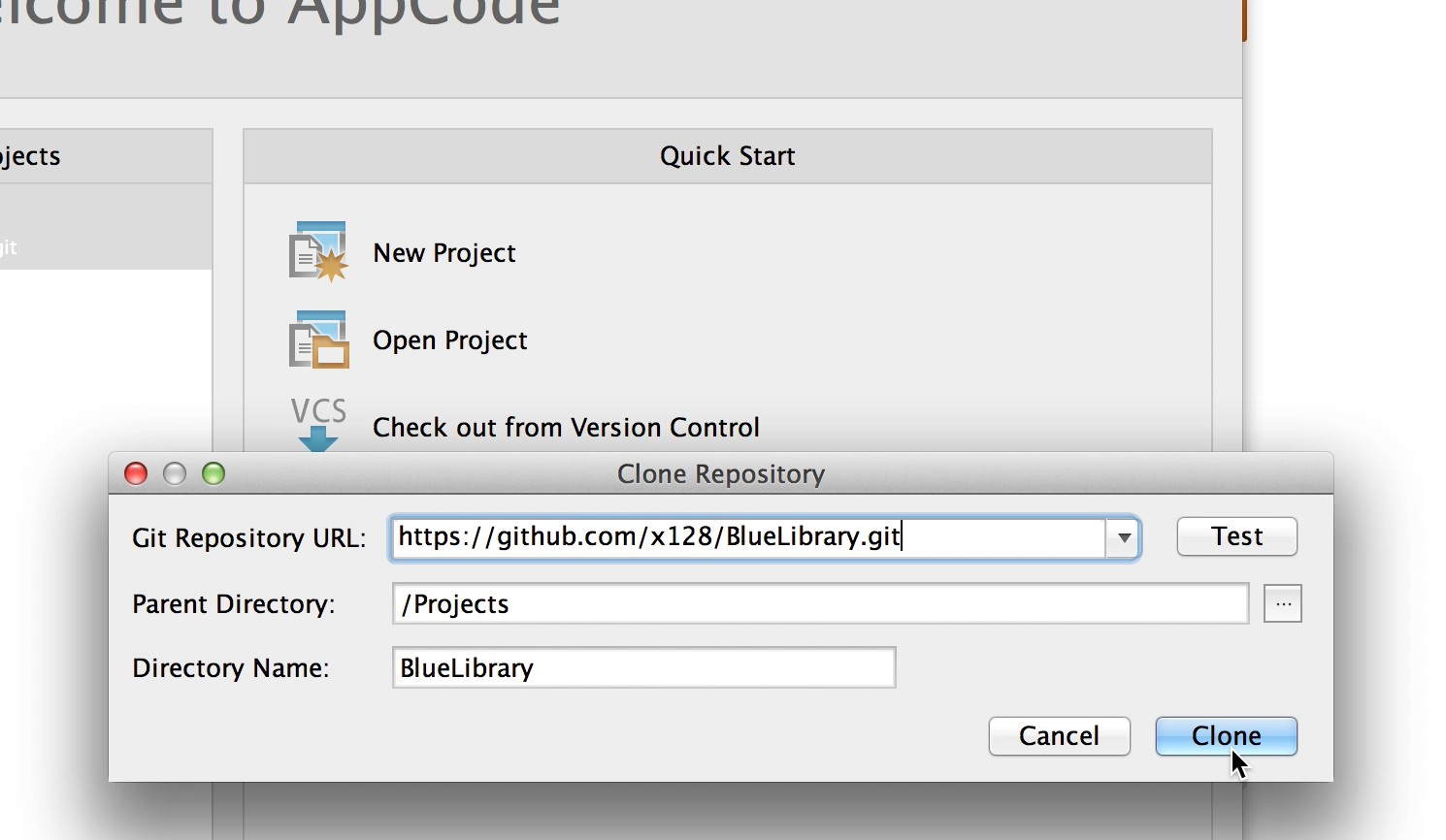Click the Clone Repository title bar
The height and width of the screenshot is (840, 1446).
click(721, 473)
